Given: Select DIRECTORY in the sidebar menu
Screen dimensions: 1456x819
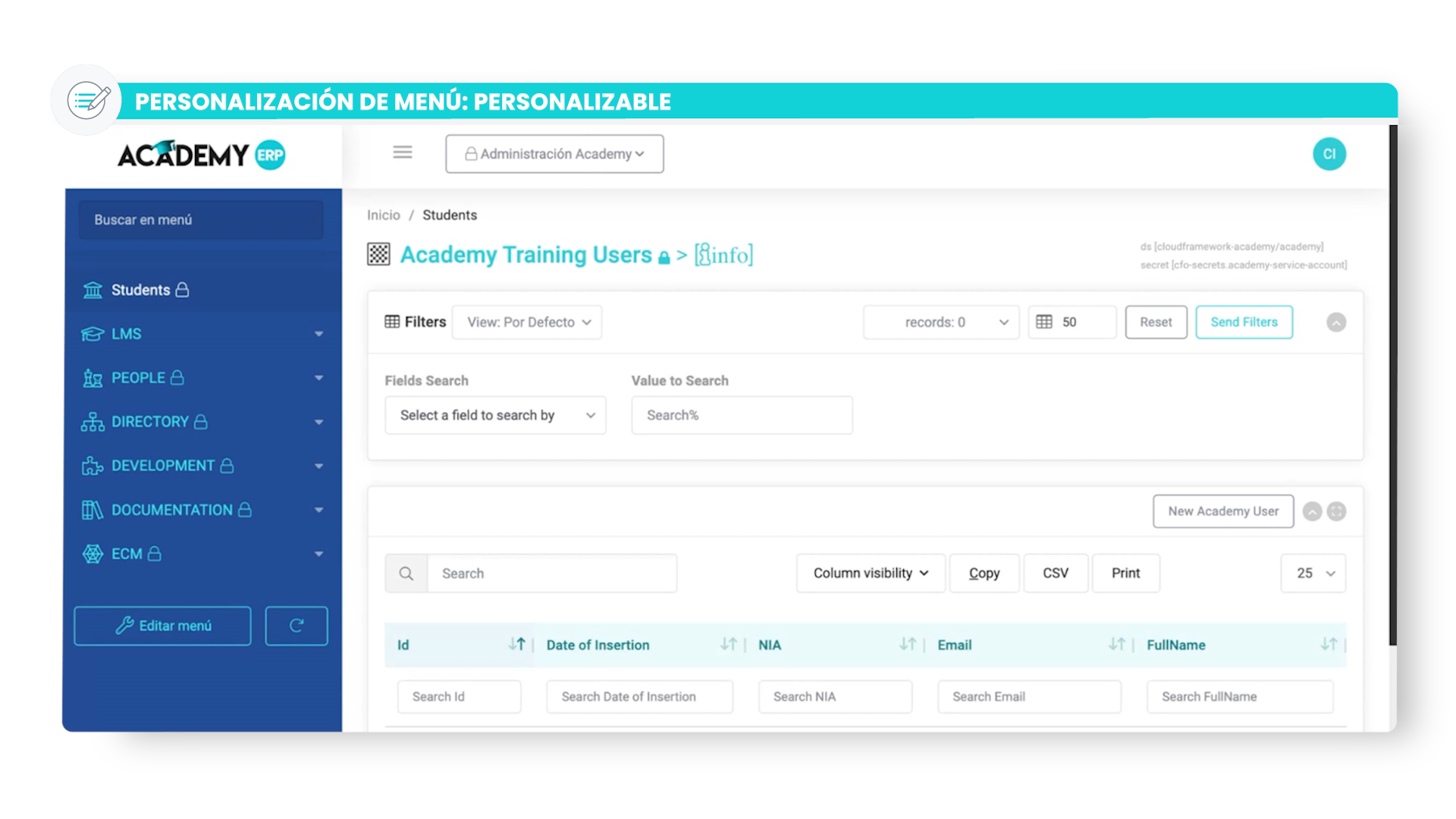Looking at the screenshot, I should click(x=202, y=422).
